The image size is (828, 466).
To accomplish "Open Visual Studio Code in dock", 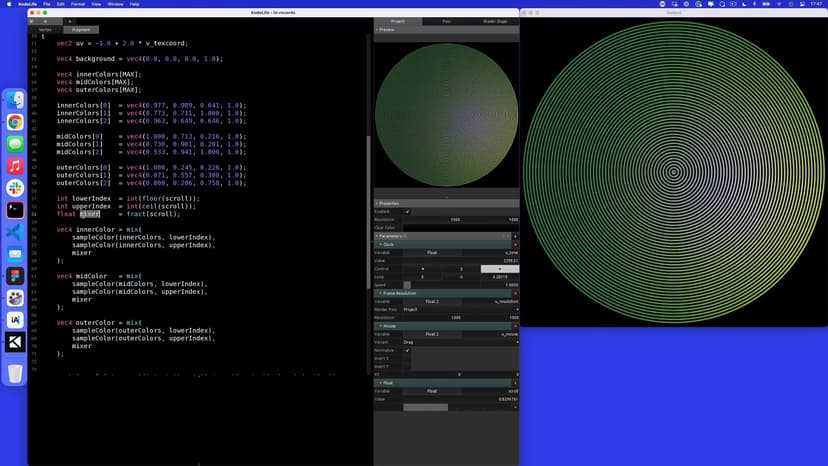I will point(15,232).
